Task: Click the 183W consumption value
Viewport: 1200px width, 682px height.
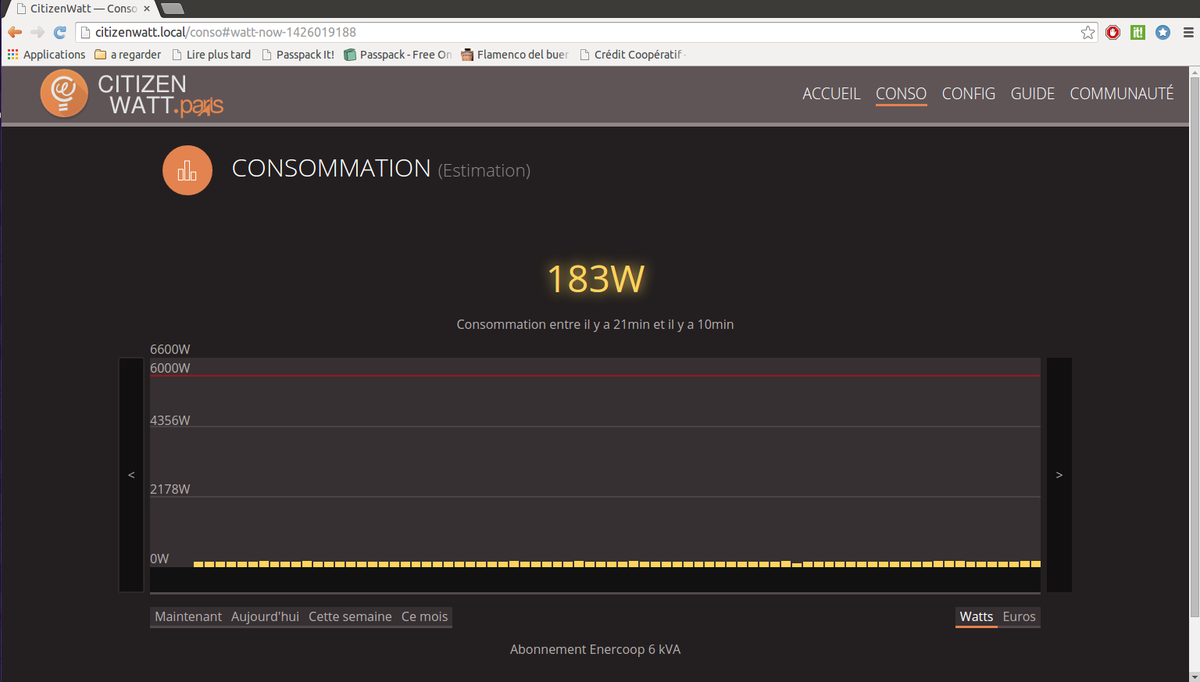Action: pos(595,279)
